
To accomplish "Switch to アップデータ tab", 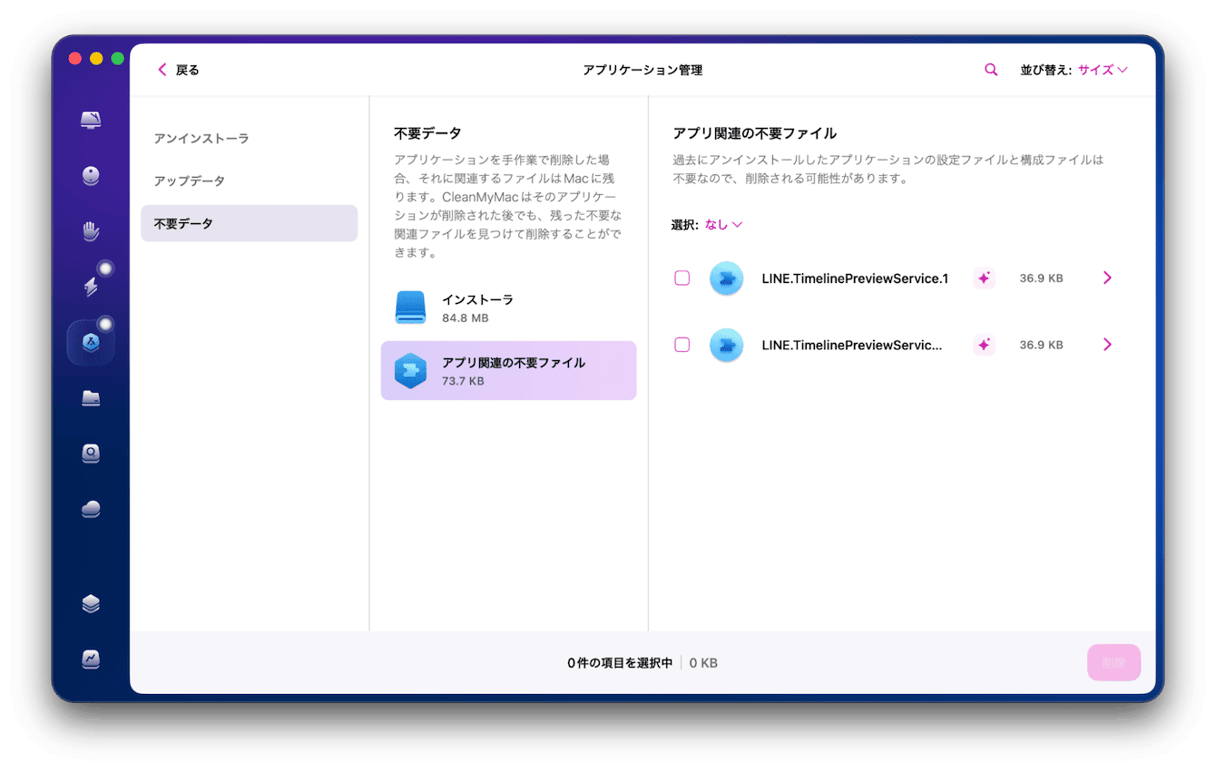I will tap(249, 181).
